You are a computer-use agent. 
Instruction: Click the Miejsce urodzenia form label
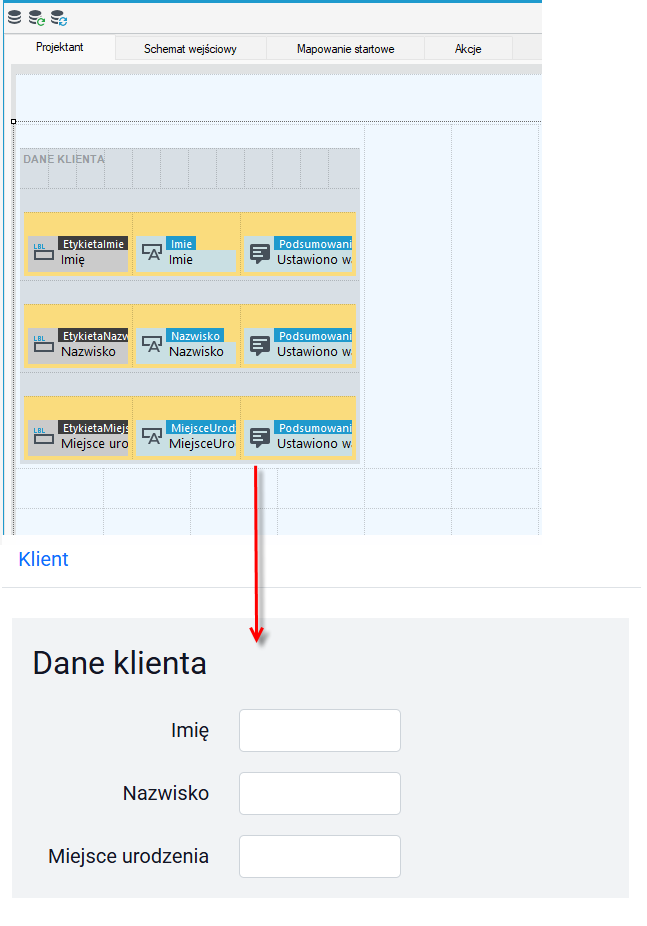[129, 856]
